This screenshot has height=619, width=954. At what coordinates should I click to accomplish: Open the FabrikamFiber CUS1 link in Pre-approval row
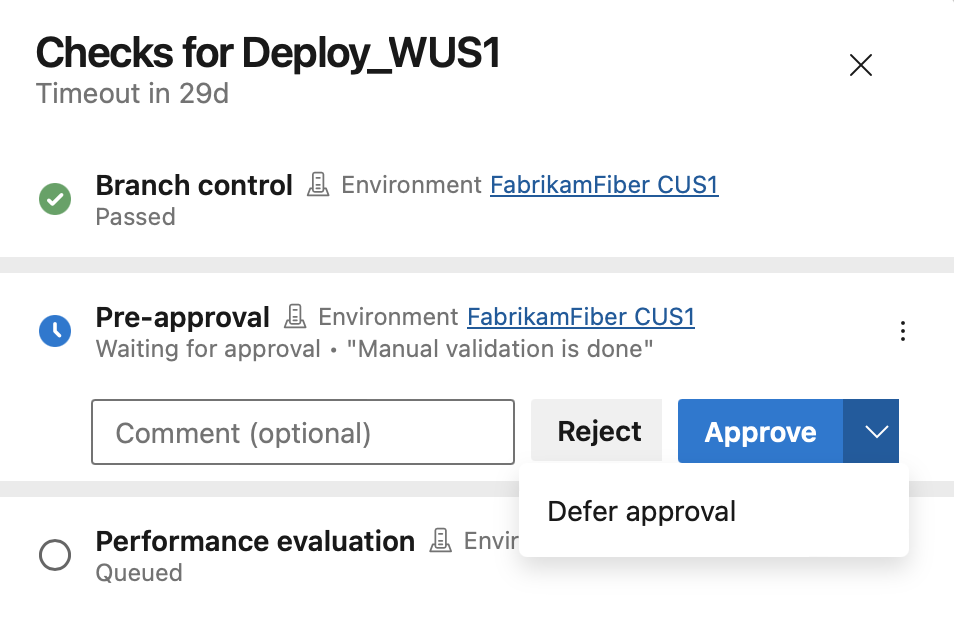pyautogui.click(x=580, y=317)
